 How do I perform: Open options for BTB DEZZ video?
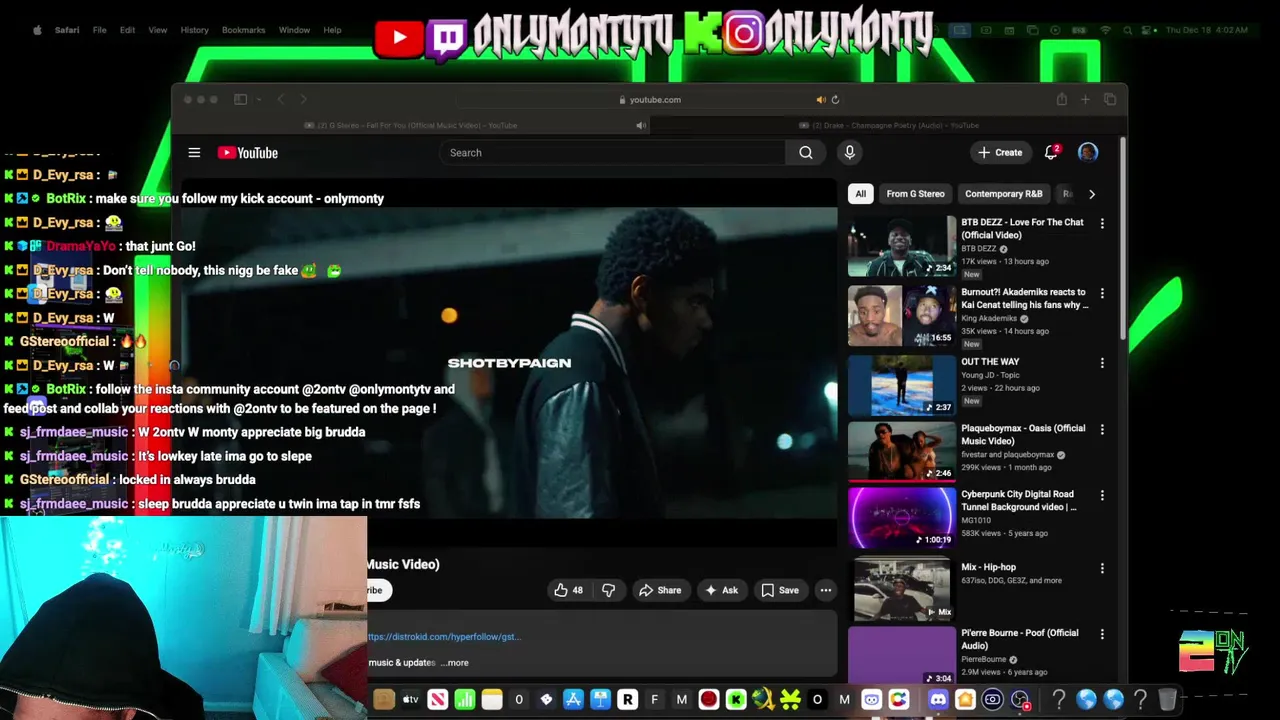1102,224
